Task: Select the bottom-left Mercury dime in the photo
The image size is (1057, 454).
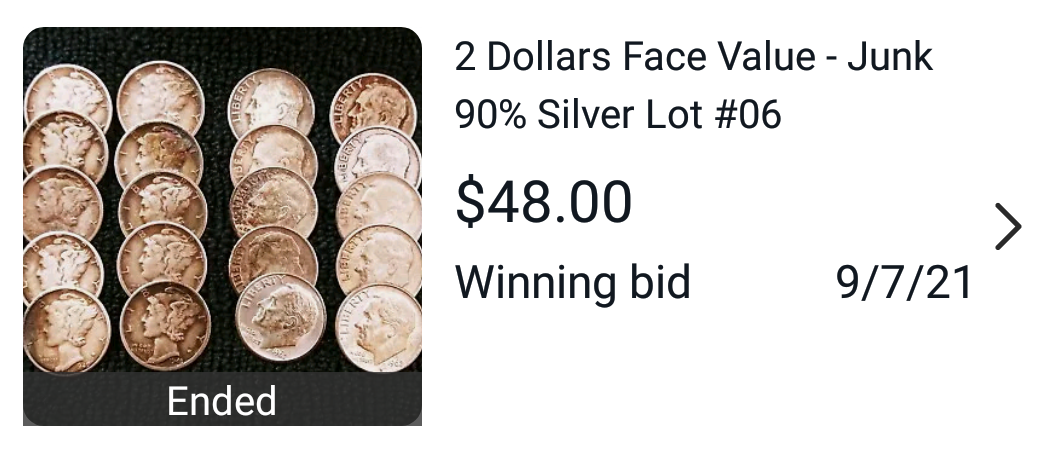Action: click(x=67, y=330)
